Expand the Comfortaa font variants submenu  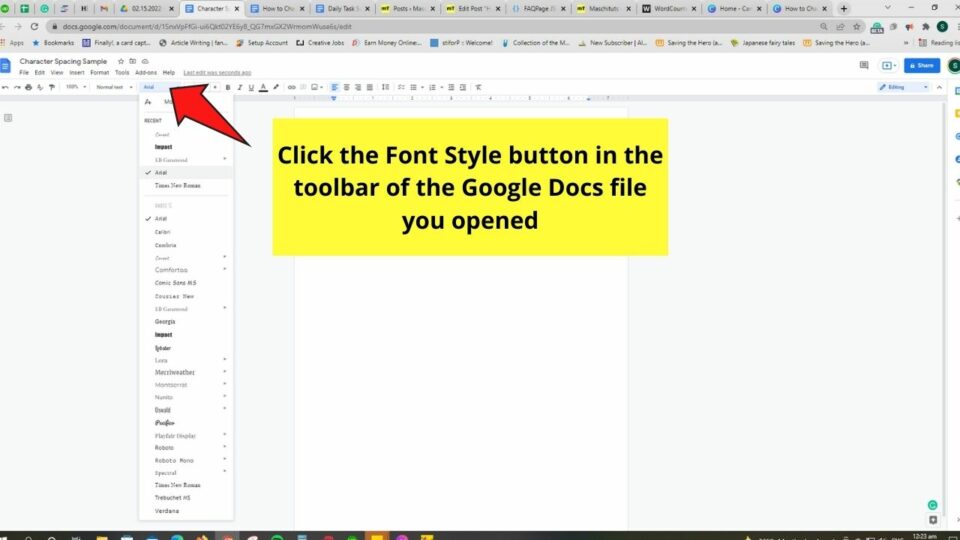point(225,269)
